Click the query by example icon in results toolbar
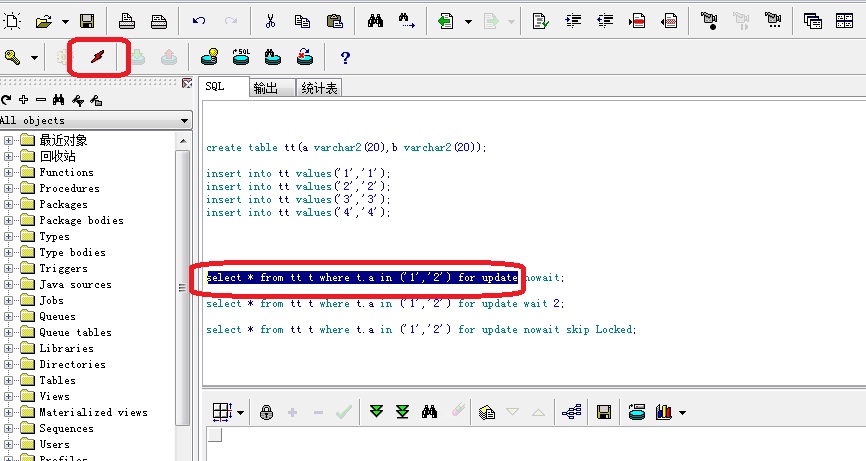 pyautogui.click(x=487, y=412)
